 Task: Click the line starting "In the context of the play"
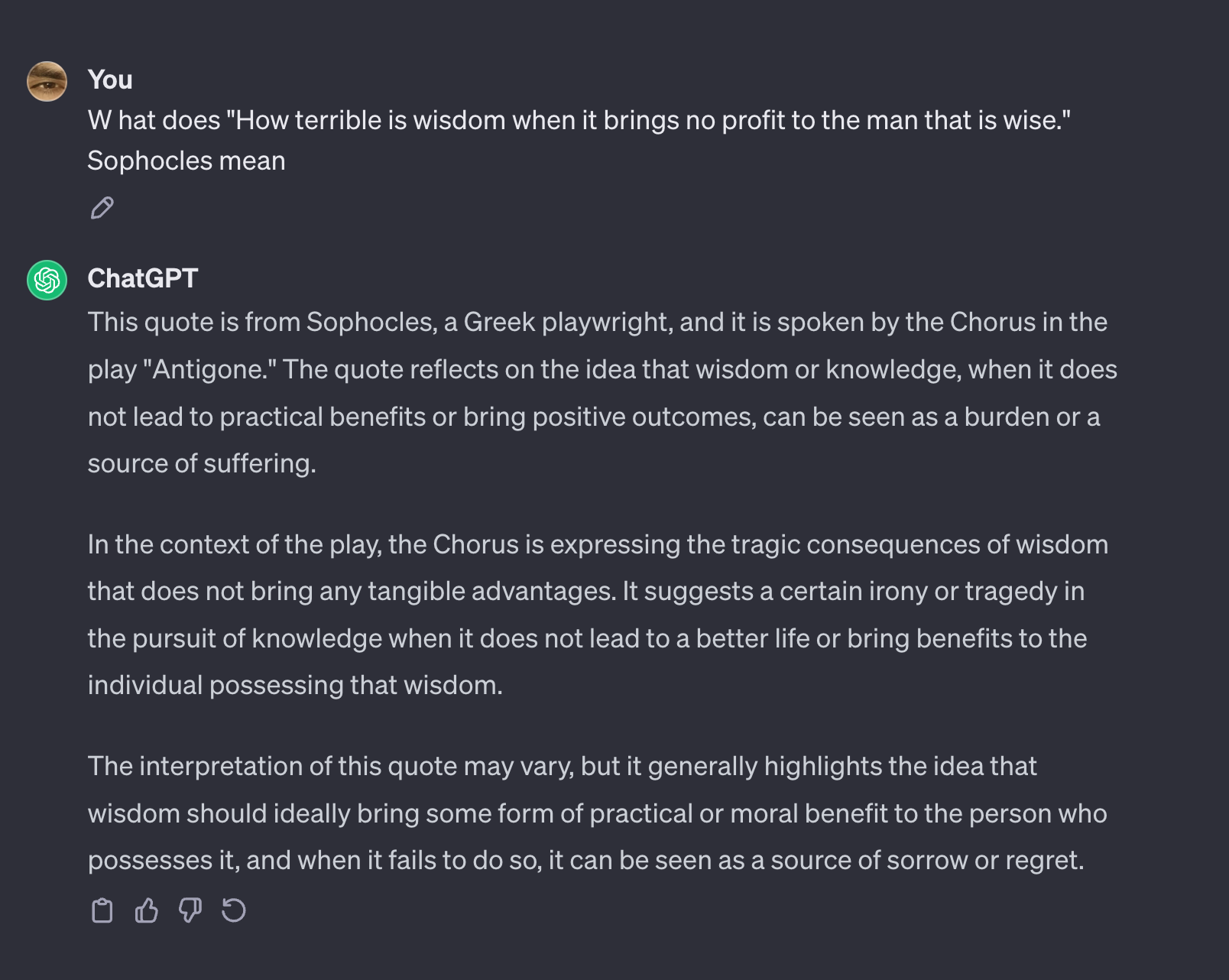click(598, 544)
